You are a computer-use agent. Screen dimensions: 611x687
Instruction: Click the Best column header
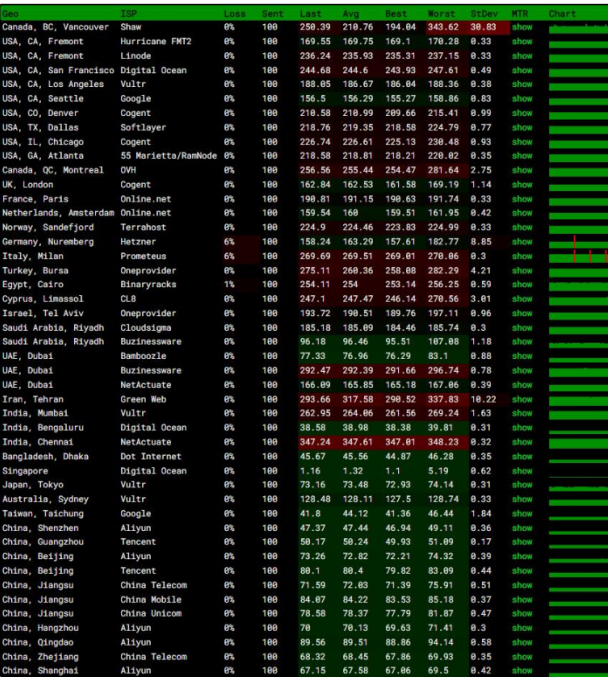click(396, 14)
